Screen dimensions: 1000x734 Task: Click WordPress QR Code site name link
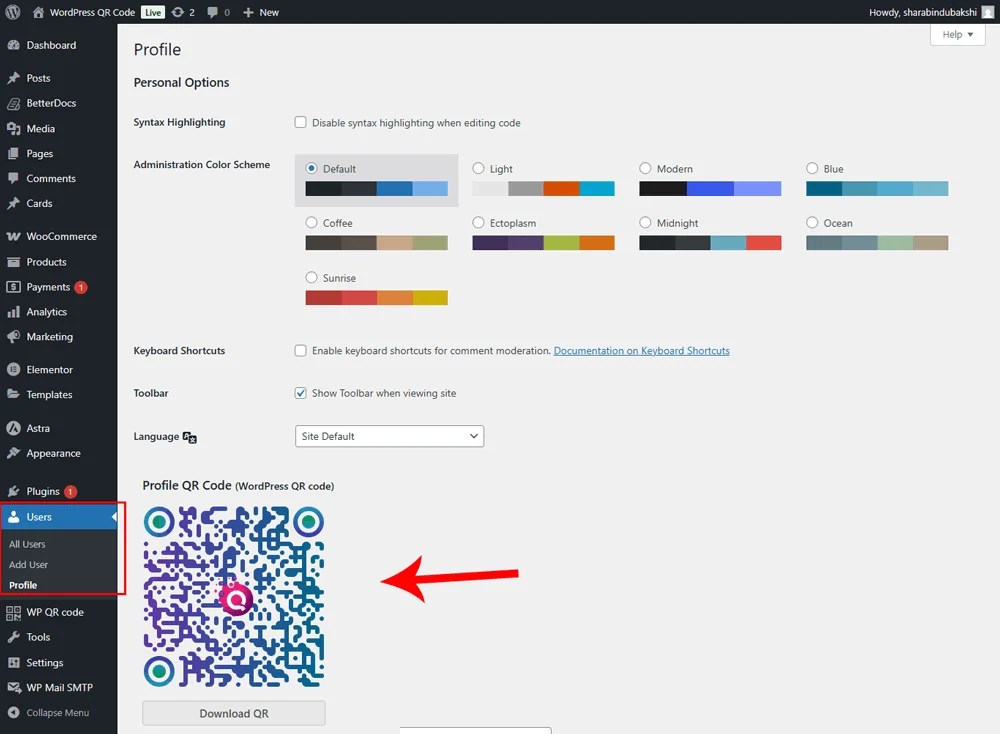[x=92, y=12]
